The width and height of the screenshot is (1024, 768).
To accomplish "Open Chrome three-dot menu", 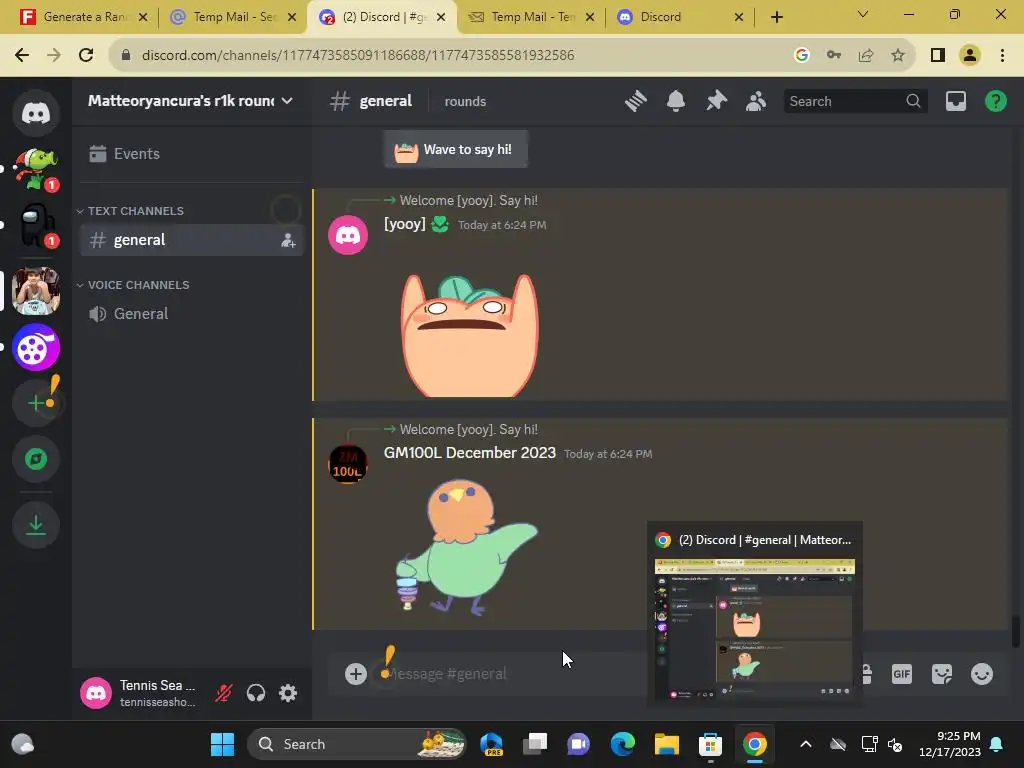I will pyautogui.click(x=1002, y=56).
